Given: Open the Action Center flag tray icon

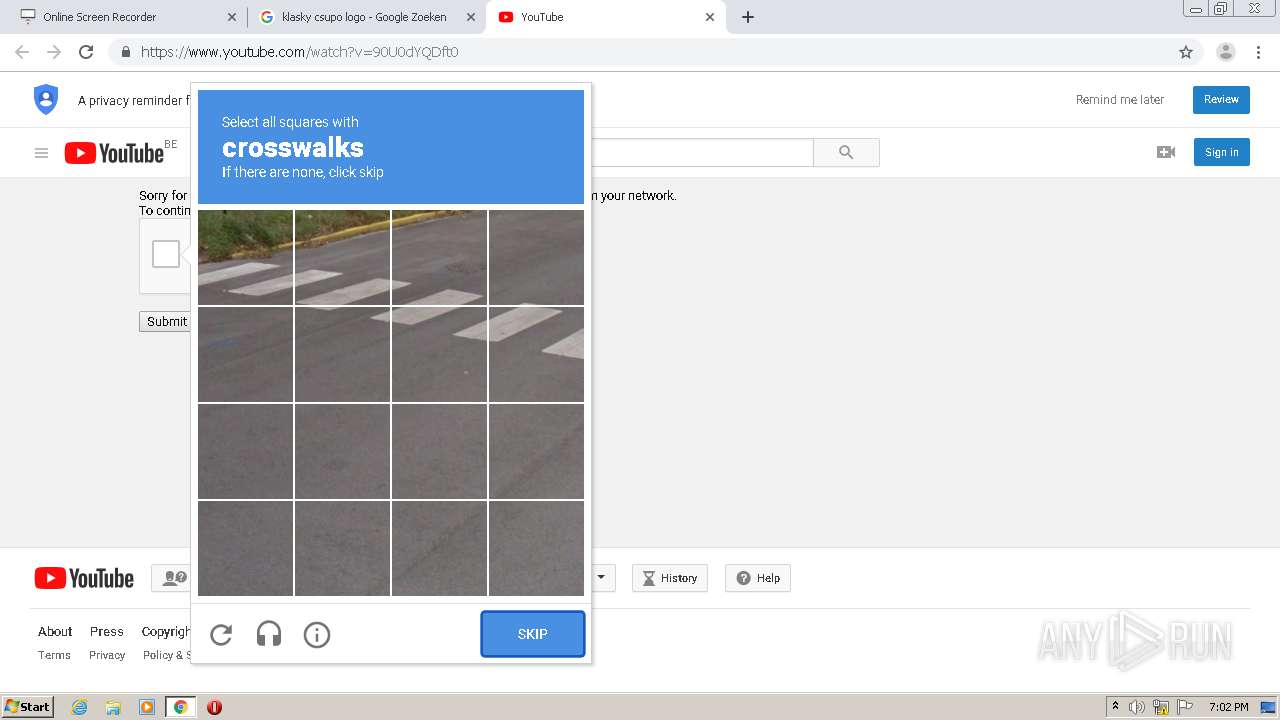Looking at the screenshot, I should [x=1185, y=707].
